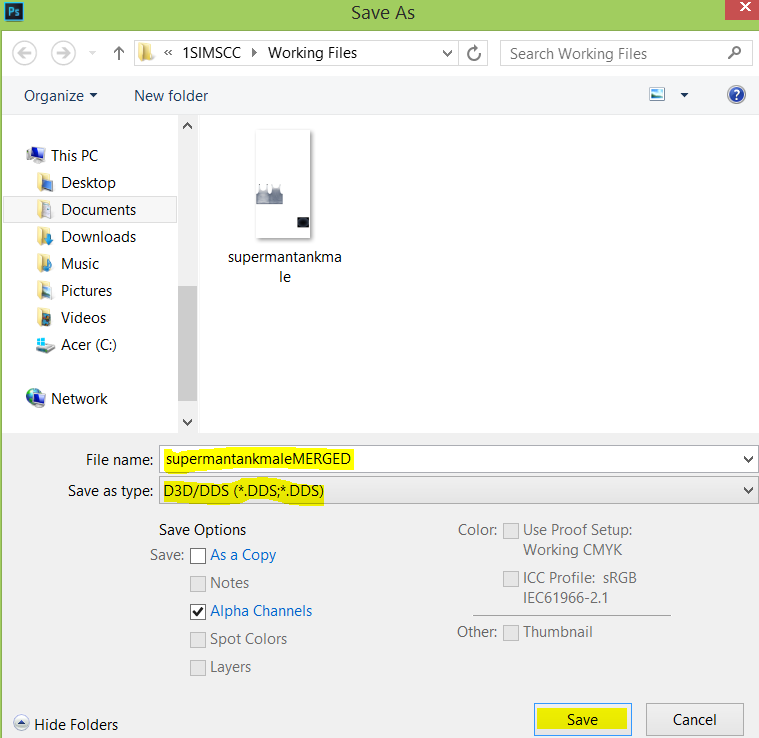Image resolution: width=759 pixels, height=738 pixels.
Task: Open the view options dropdown arrow
Action: (x=684, y=95)
